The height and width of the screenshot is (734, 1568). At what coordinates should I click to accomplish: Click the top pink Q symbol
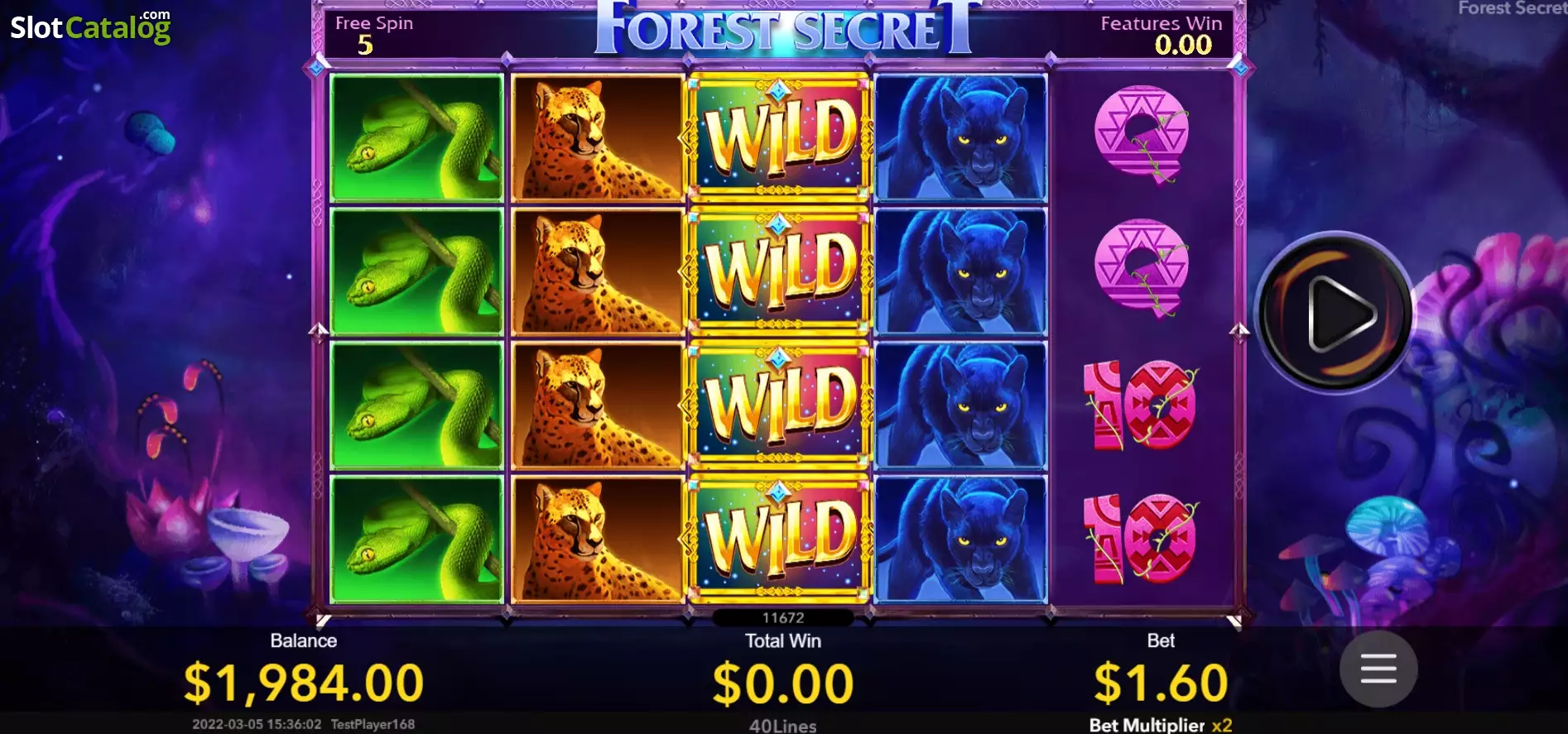click(1142, 135)
